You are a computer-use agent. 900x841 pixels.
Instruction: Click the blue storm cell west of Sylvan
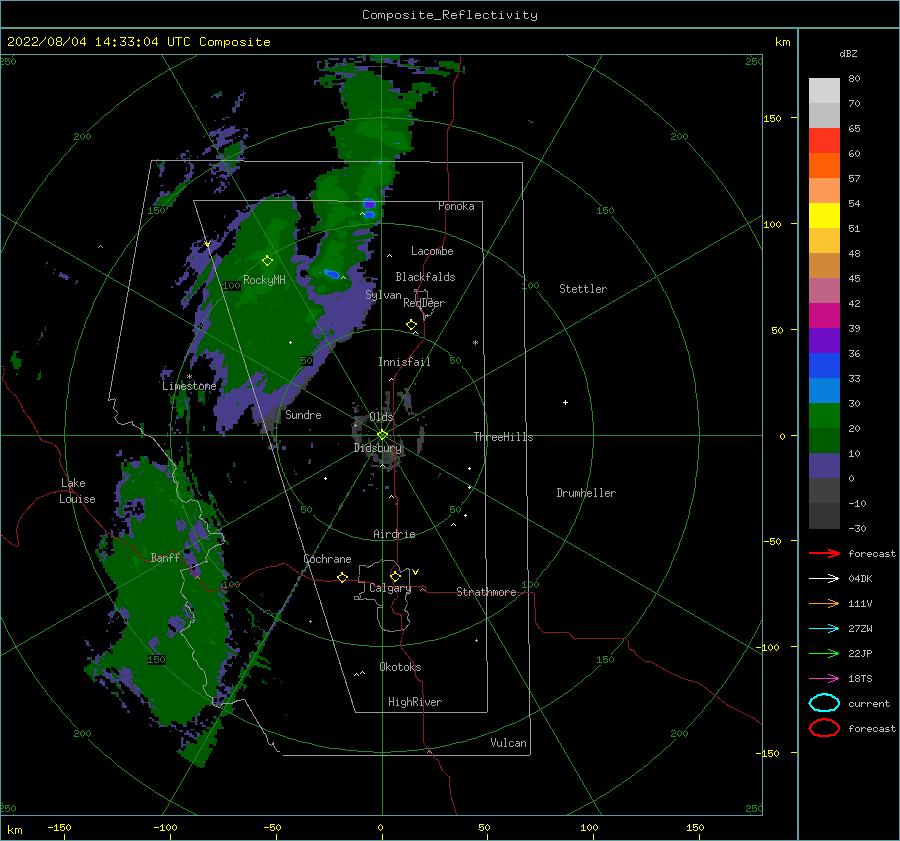click(x=331, y=274)
